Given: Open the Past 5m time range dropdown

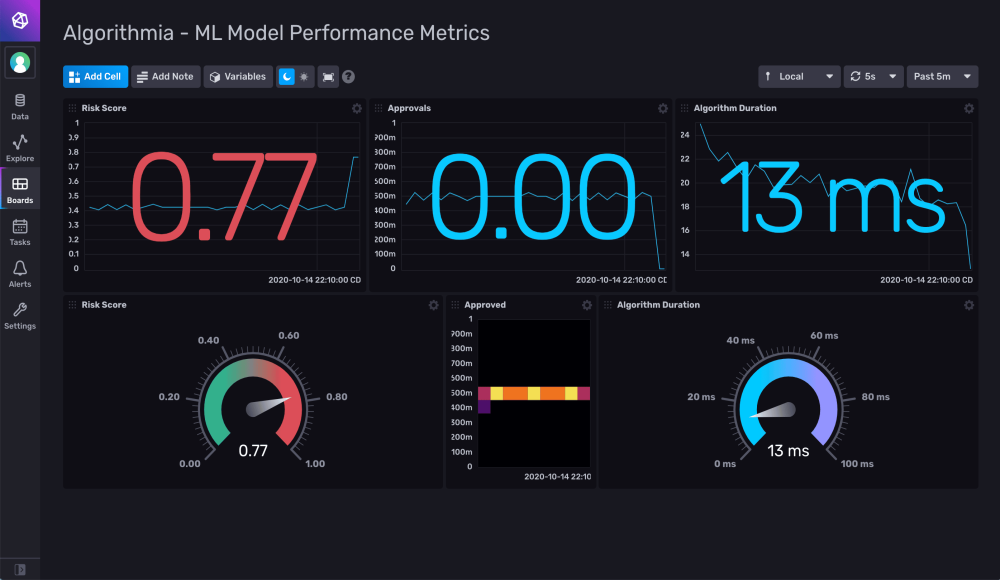Looking at the screenshot, I should coord(942,77).
